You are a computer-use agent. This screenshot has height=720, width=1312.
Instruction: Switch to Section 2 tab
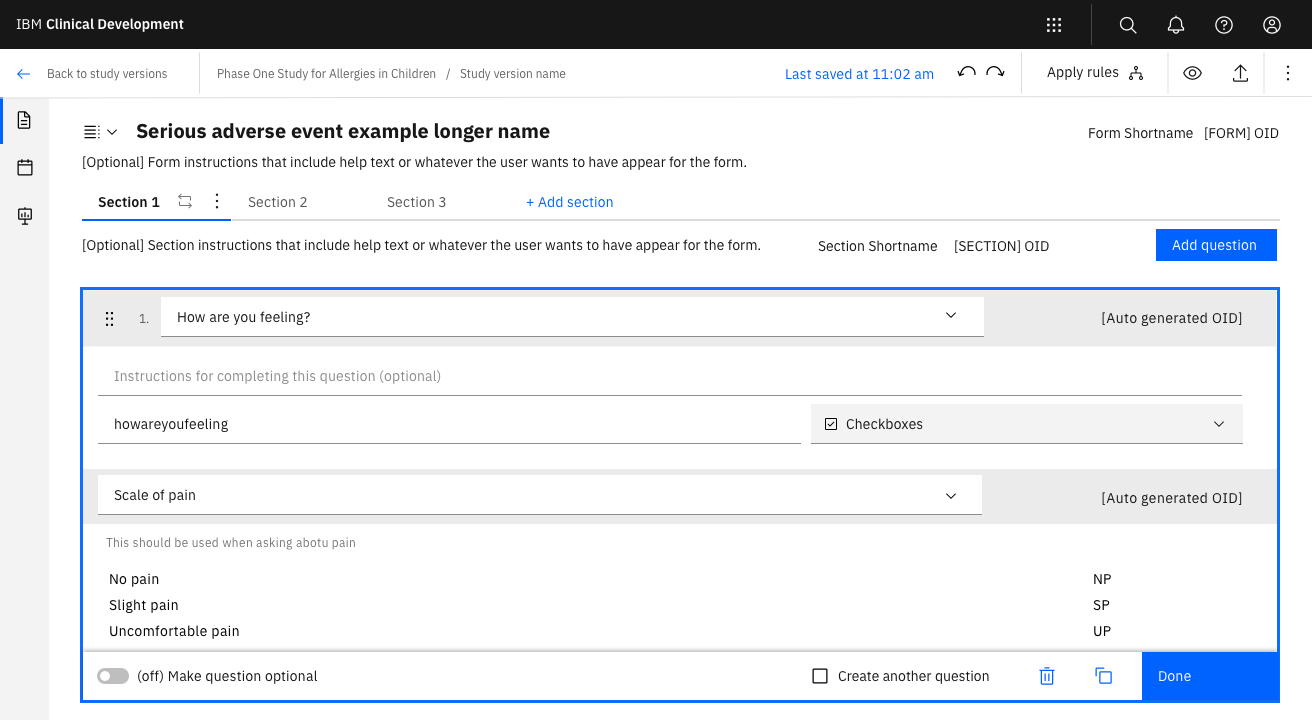click(x=278, y=202)
